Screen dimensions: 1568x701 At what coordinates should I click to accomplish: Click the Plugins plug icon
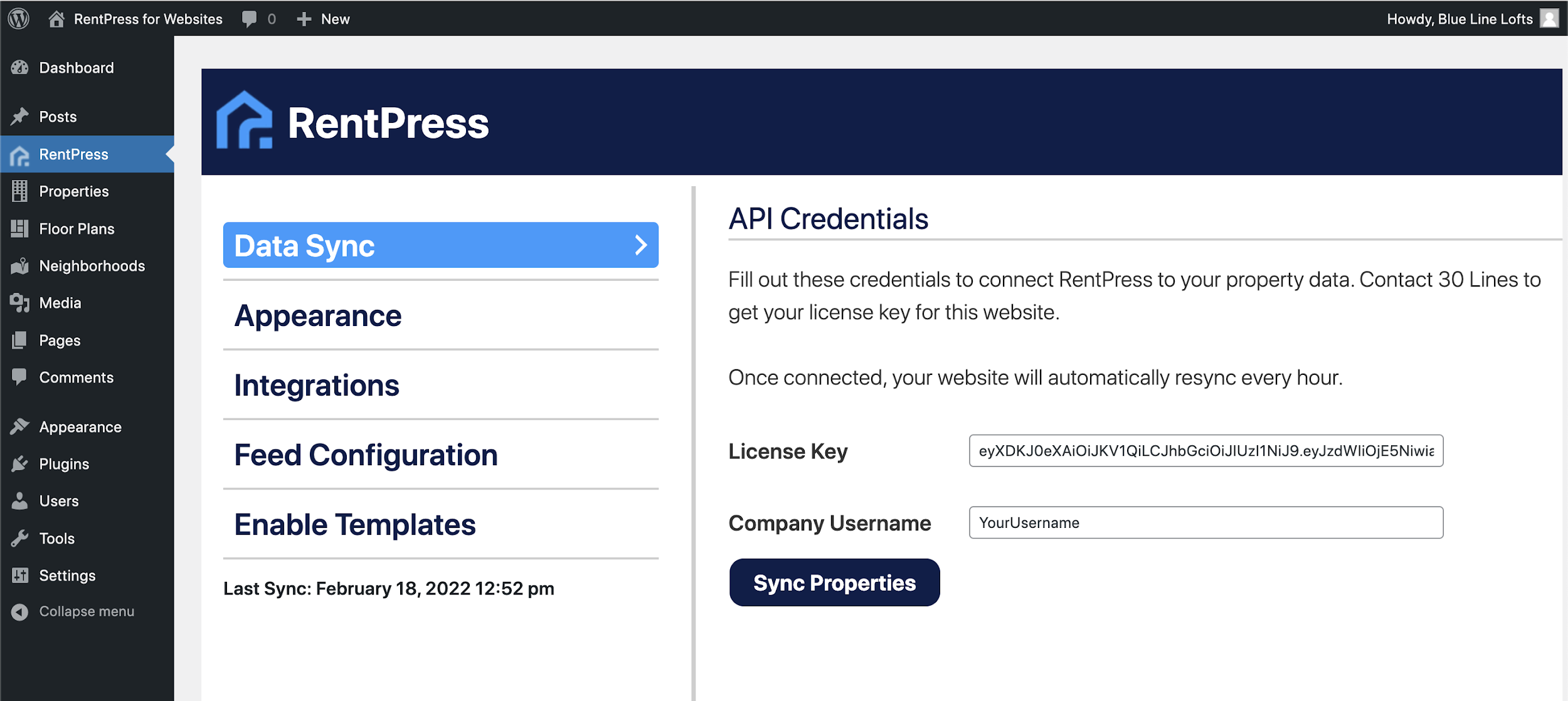coord(20,464)
